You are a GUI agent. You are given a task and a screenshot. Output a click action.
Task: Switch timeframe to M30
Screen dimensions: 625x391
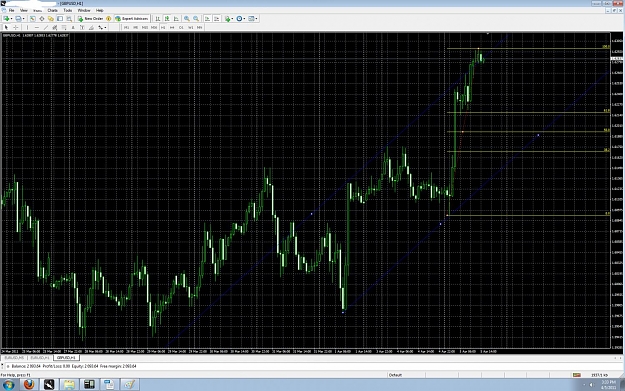click(x=154, y=28)
